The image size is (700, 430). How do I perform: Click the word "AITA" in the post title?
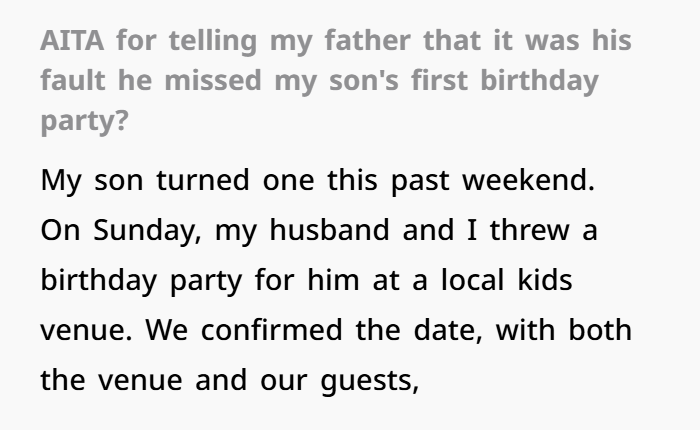click(x=71, y=45)
